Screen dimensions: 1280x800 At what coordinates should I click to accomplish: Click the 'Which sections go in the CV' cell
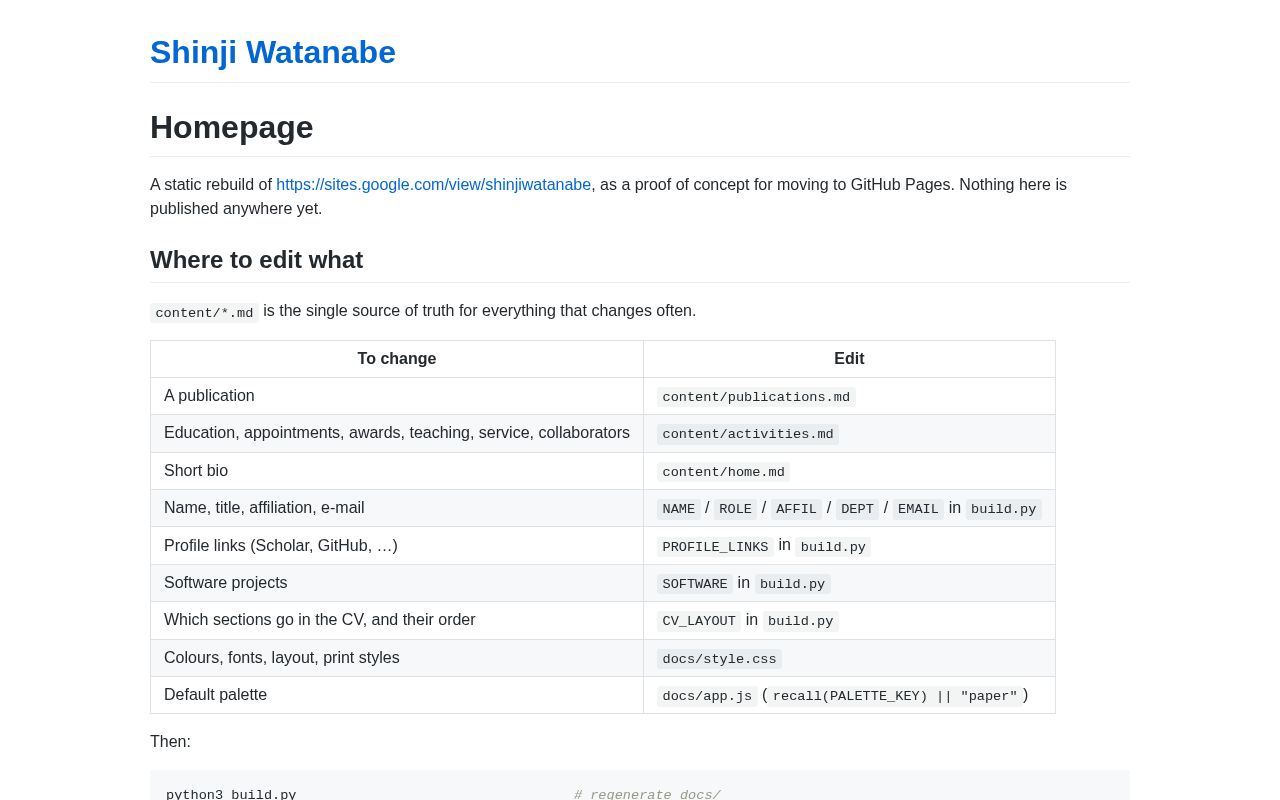click(397, 620)
